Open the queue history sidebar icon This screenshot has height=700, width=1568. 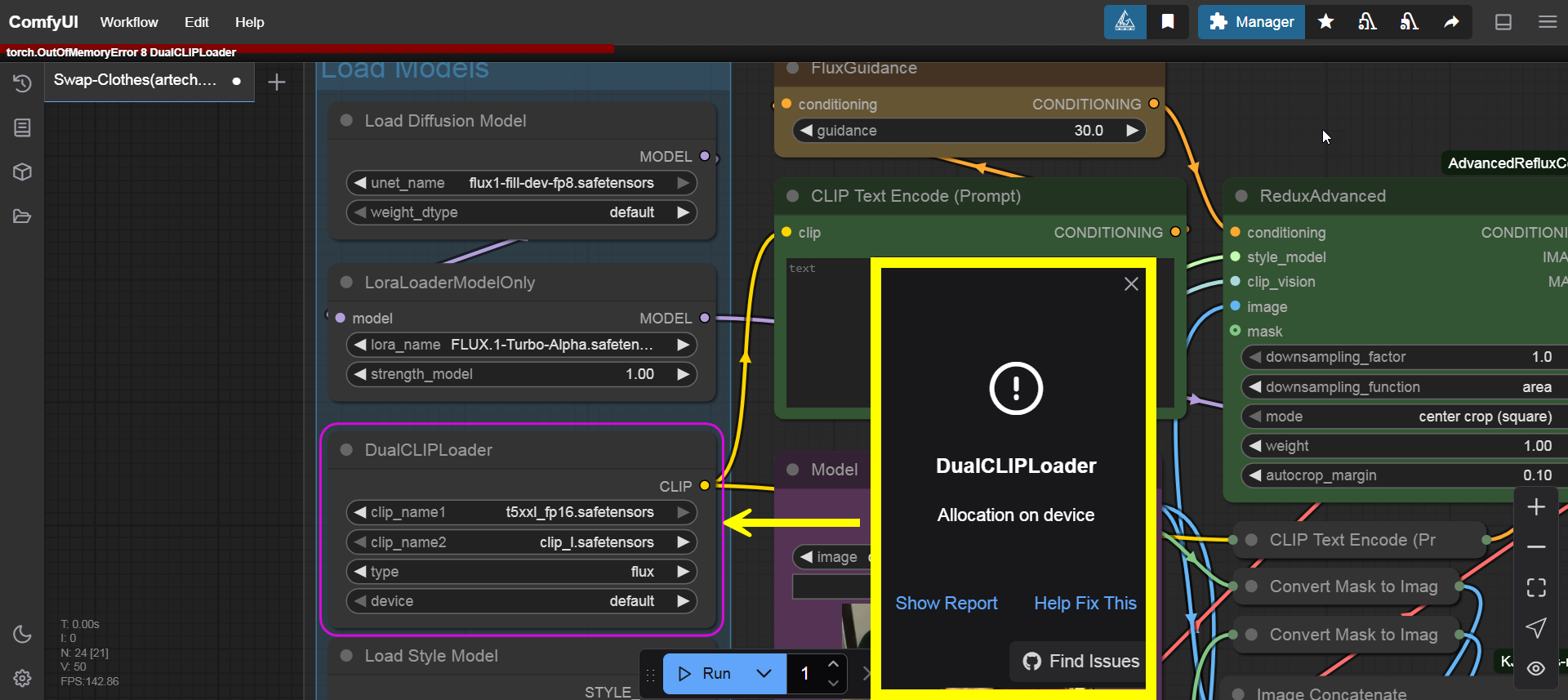click(x=22, y=83)
